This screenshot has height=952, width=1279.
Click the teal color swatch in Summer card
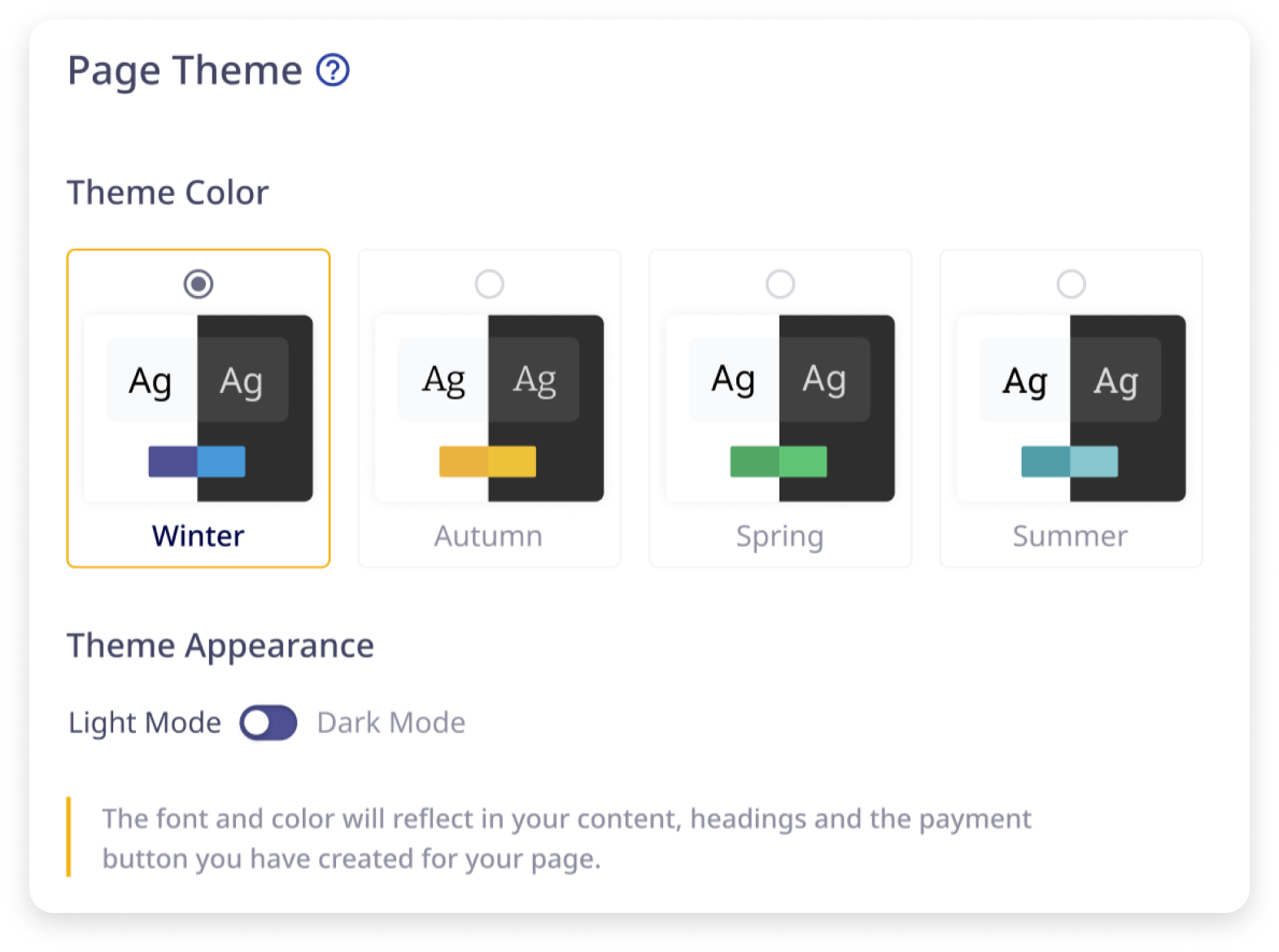(x=1069, y=461)
